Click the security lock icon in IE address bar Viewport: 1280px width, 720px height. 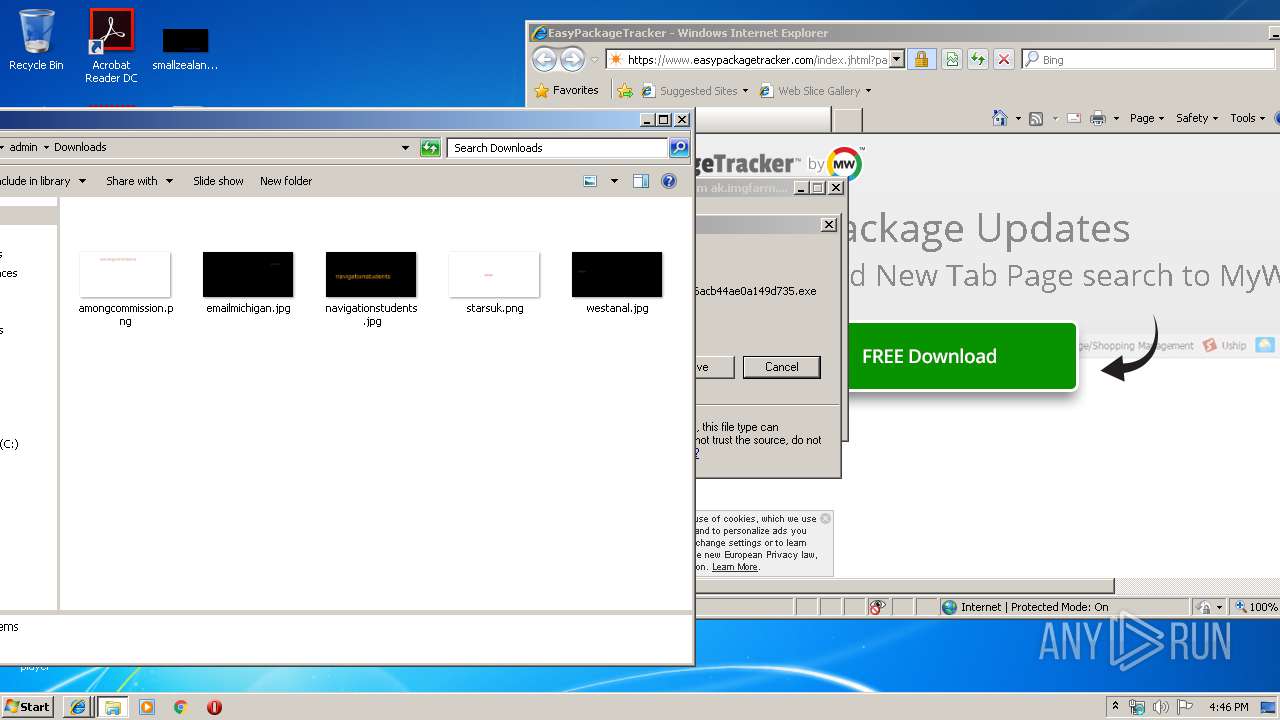click(x=921, y=60)
